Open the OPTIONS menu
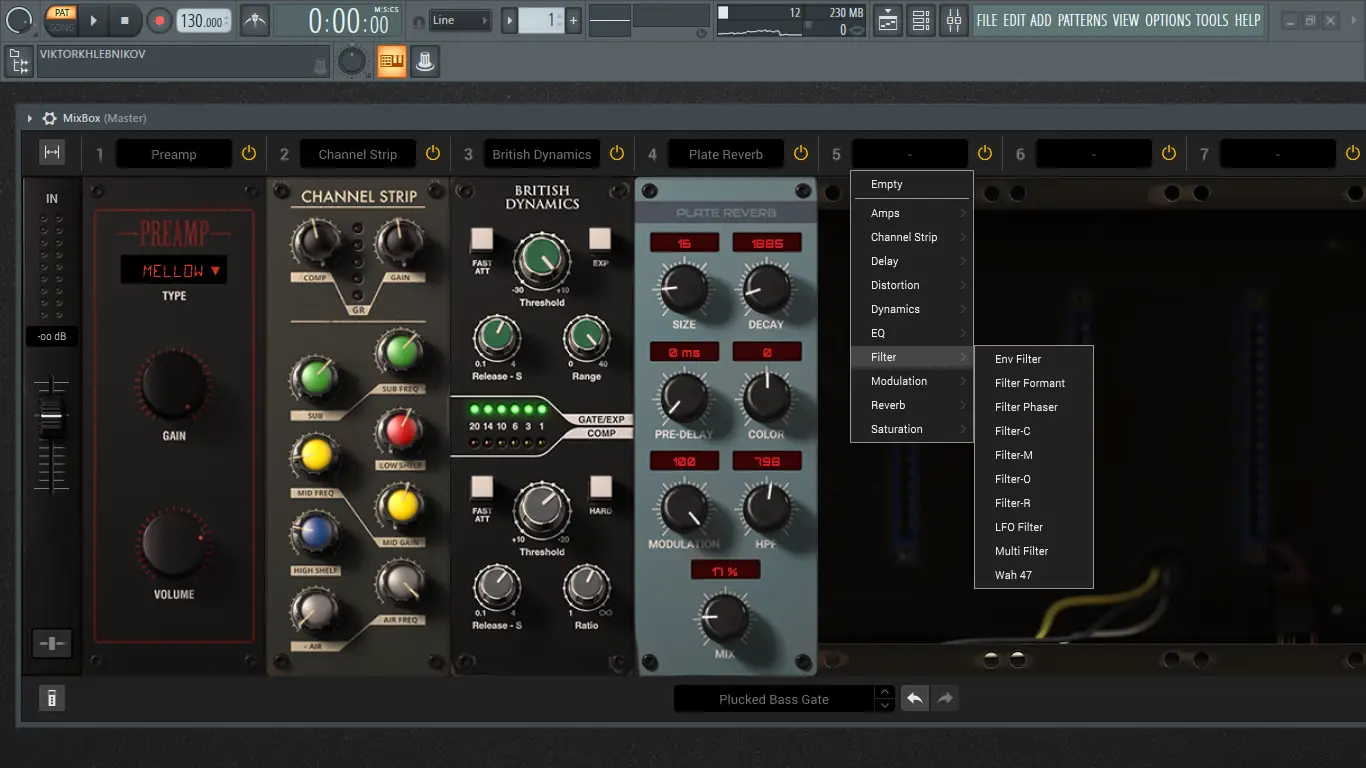The height and width of the screenshot is (768, 1366). coord(1168,20)
